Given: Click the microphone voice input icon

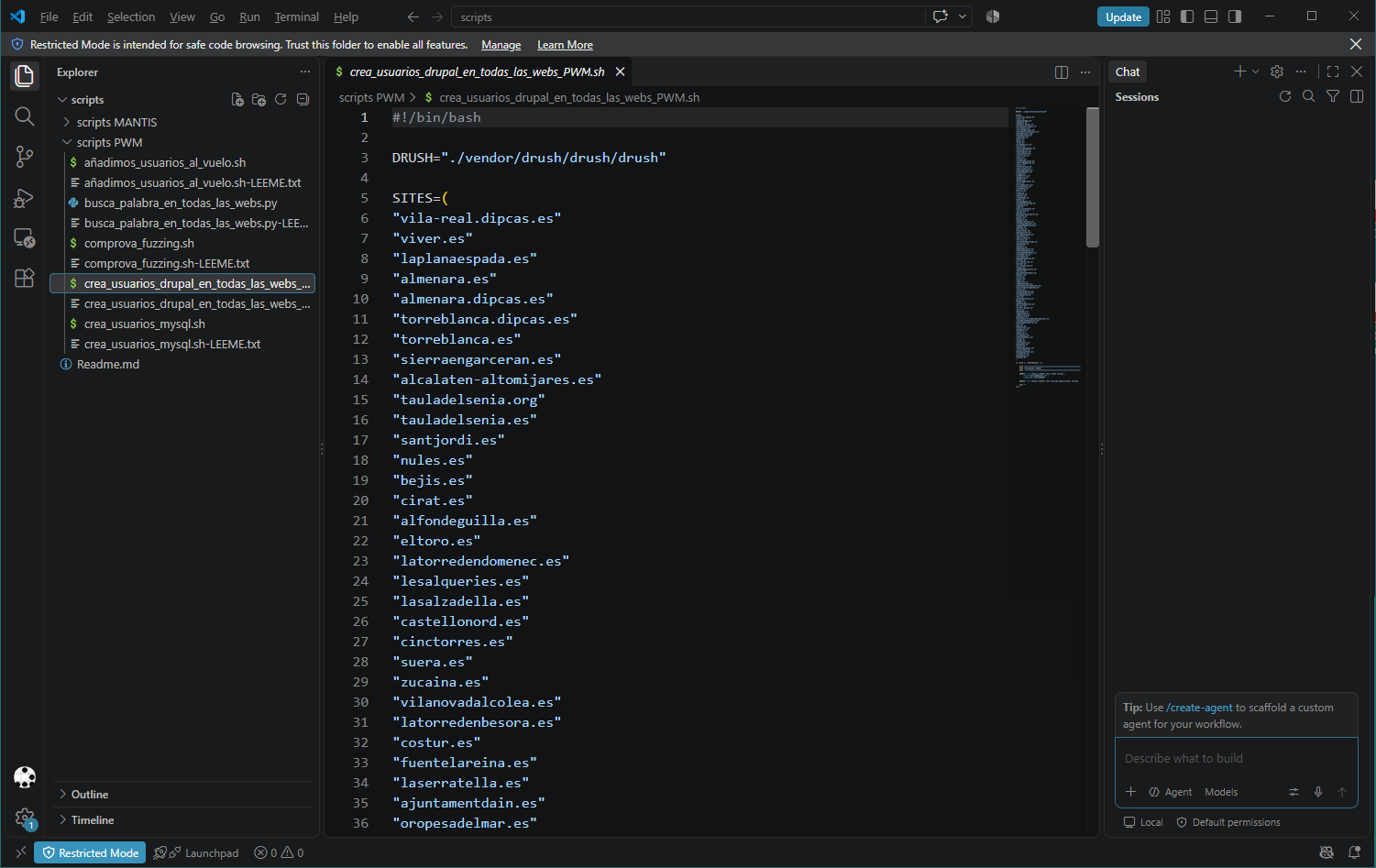Looking at the screenshot, I should click(x=1318, y=792).
